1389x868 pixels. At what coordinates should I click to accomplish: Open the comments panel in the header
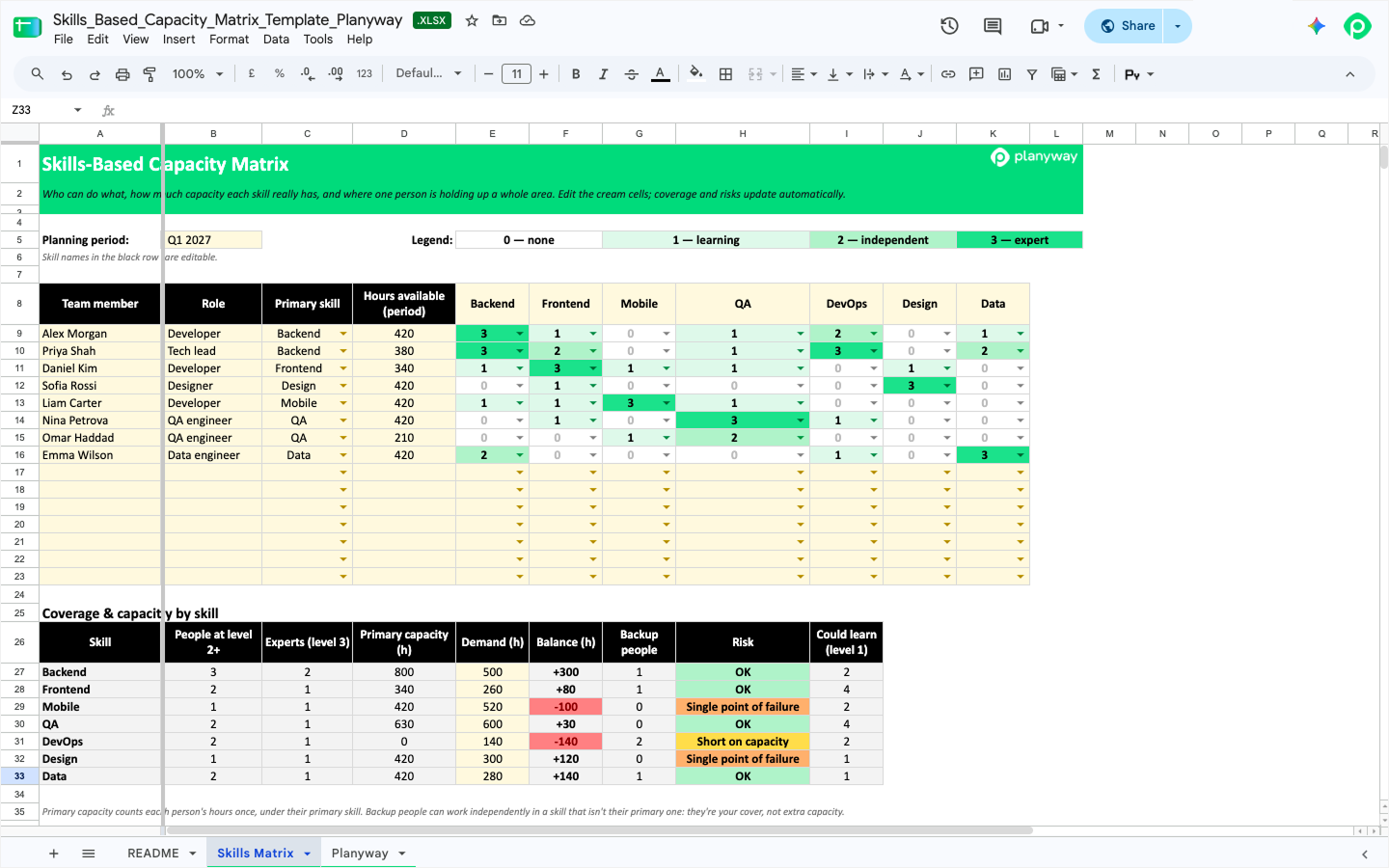pyautogui.click(x=993, y=26)
